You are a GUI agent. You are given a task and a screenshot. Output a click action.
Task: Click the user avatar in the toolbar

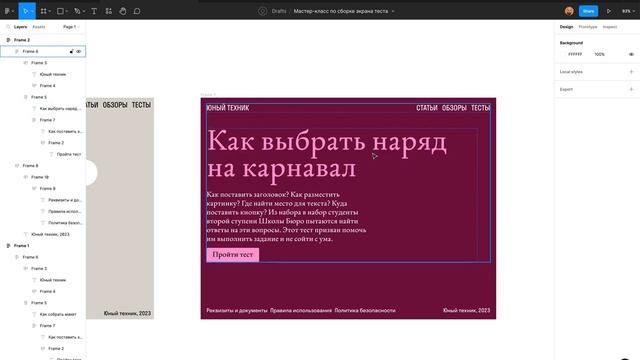pyautogui.click(x=569, y=11)
